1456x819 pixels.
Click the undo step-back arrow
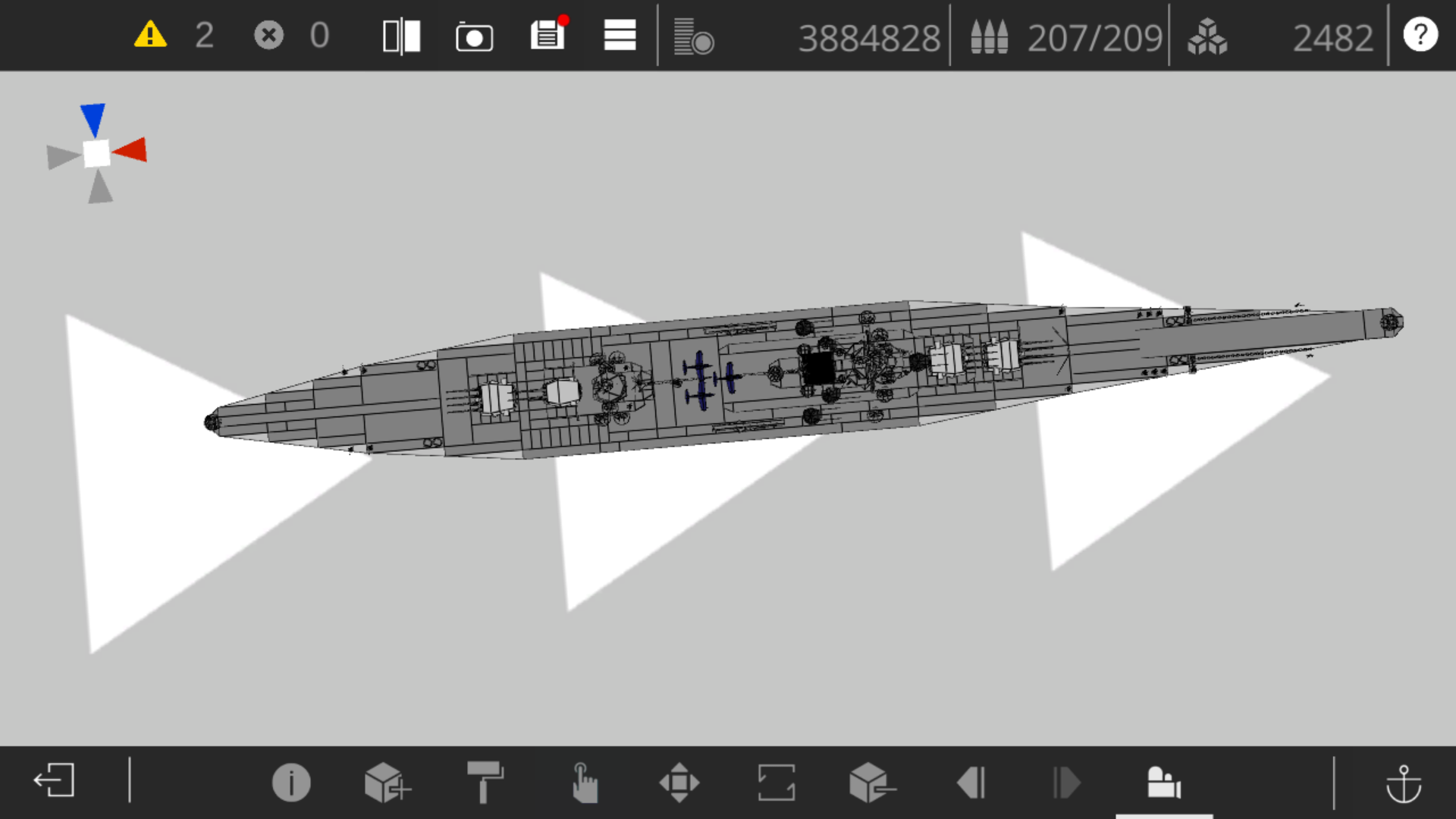pos(971,783)
